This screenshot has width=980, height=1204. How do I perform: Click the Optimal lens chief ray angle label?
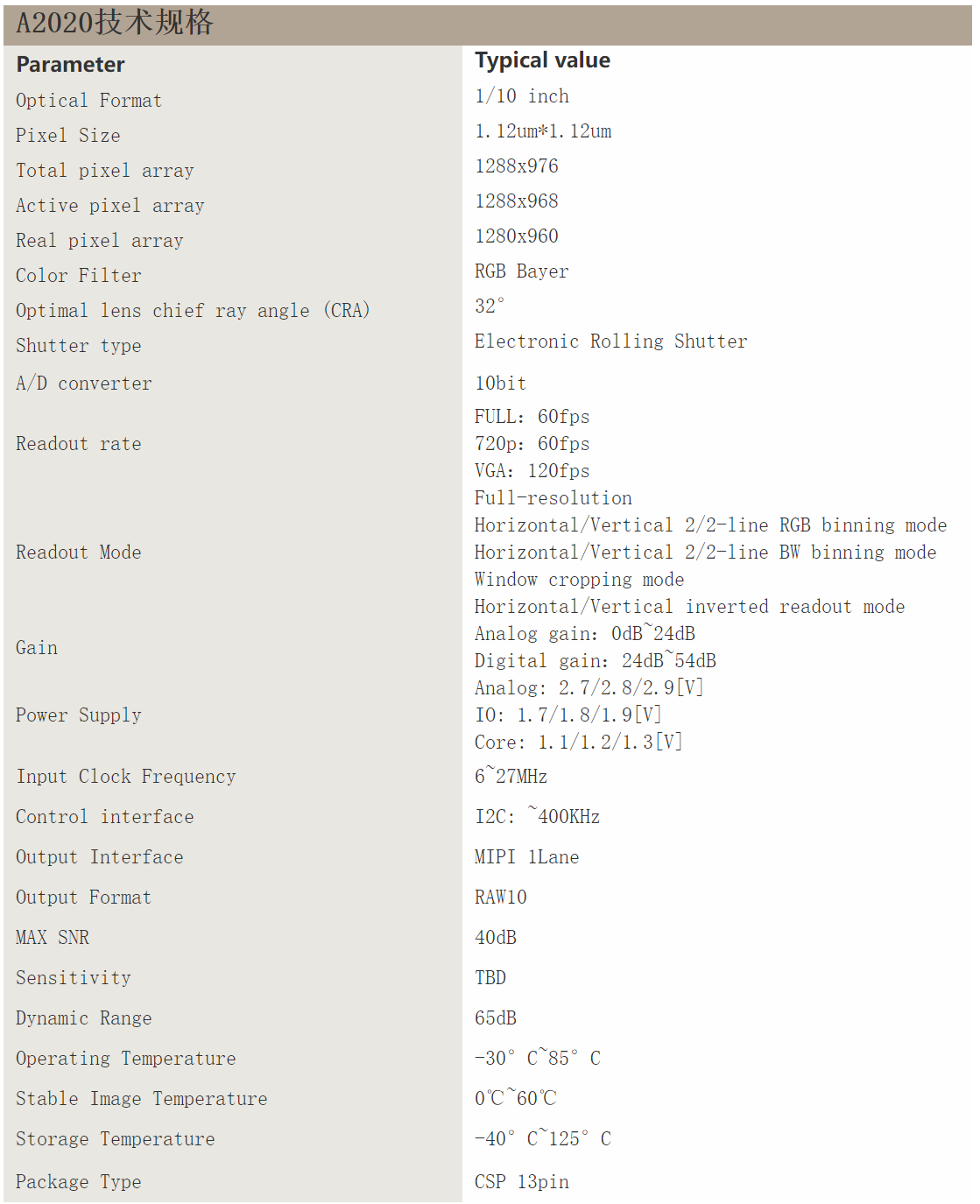click(x=193, y=311)
